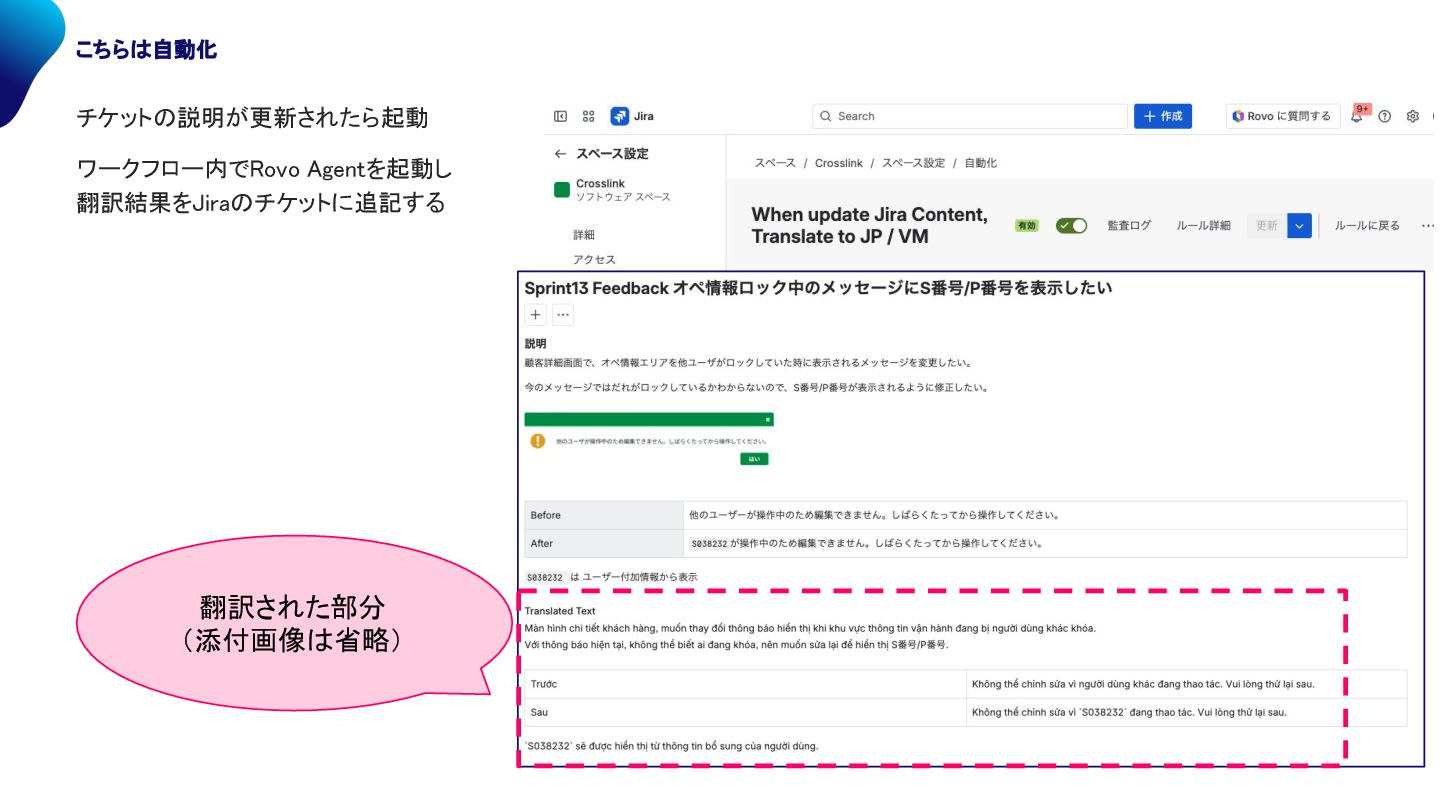This screenshot has width=1440, height=810.
Task: Click the rule title When update Jira Content
Action: point(869,225)
